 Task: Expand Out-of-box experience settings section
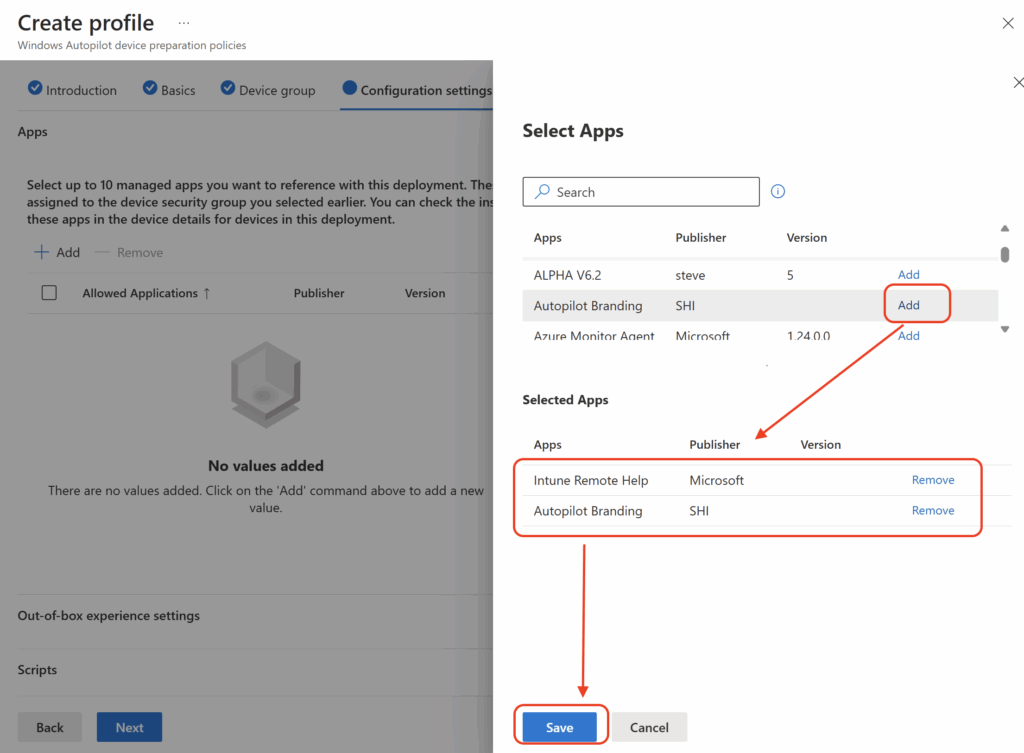click(x=108, y=615)
